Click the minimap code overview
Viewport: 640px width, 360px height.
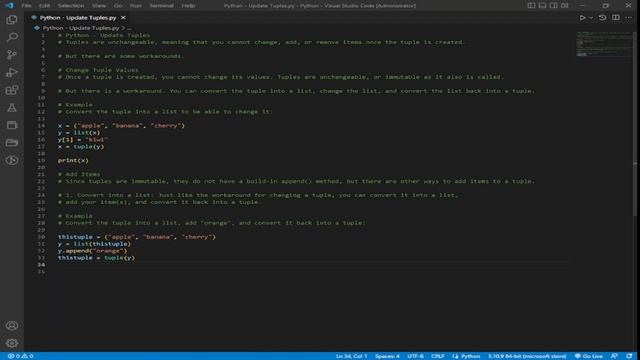[x=604, y=44]
